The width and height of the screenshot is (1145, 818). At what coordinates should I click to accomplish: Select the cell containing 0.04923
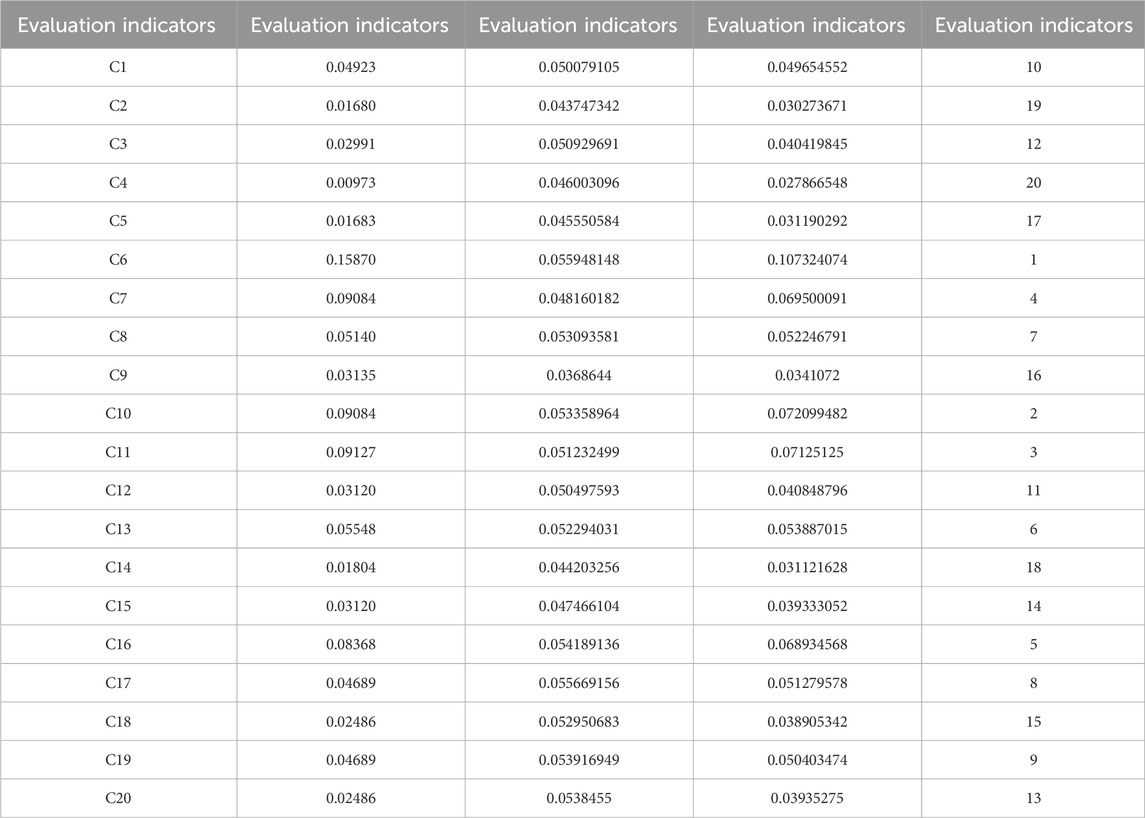[x=350, y=67]
